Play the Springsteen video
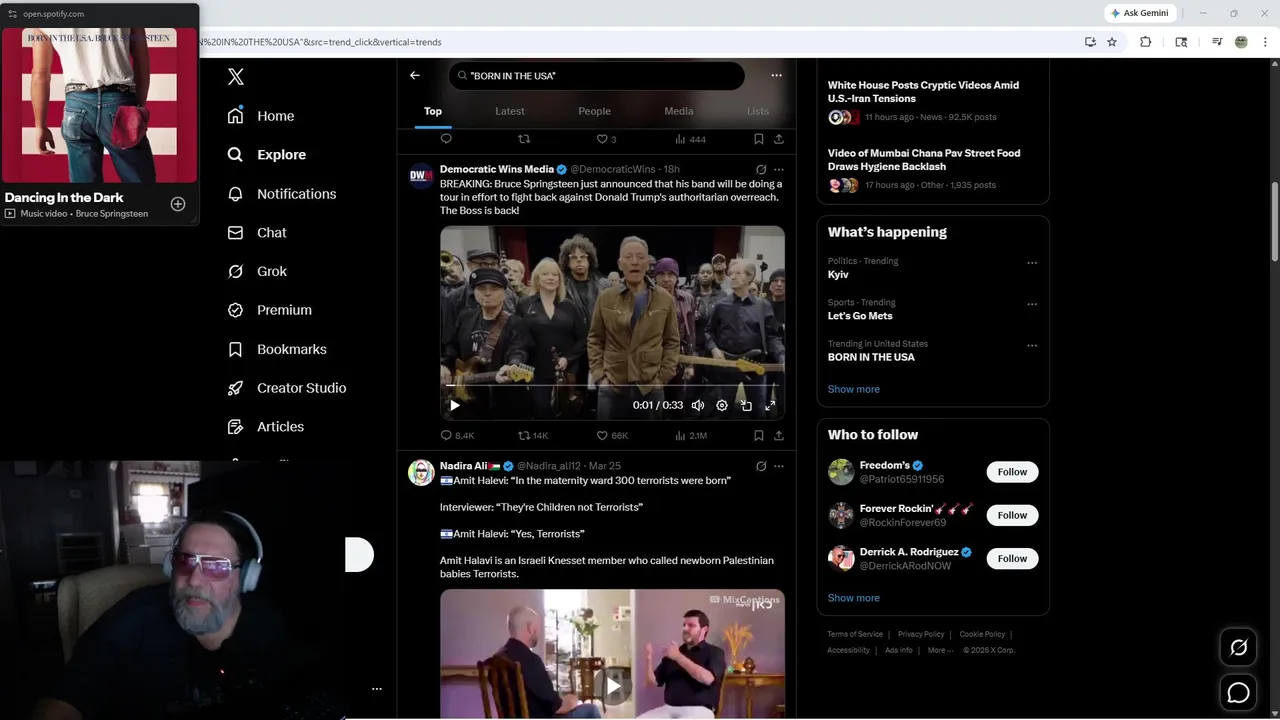The height and width of the screenshot is (720, 1280). (x=455, y=405)
